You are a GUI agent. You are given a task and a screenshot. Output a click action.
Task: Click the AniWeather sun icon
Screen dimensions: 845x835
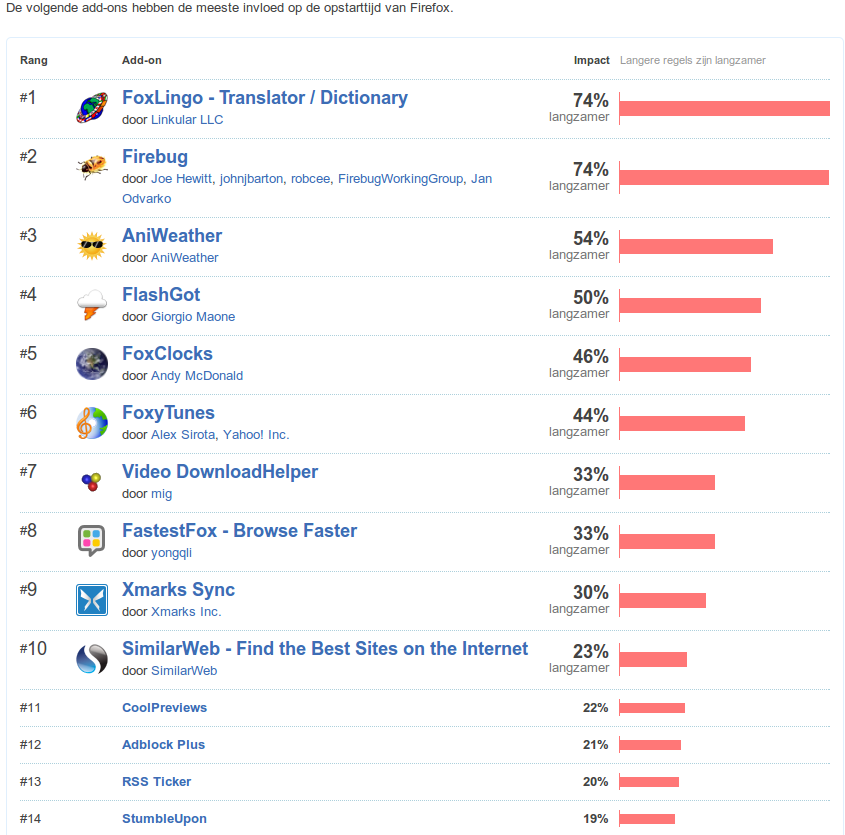(x=92, y=246)
